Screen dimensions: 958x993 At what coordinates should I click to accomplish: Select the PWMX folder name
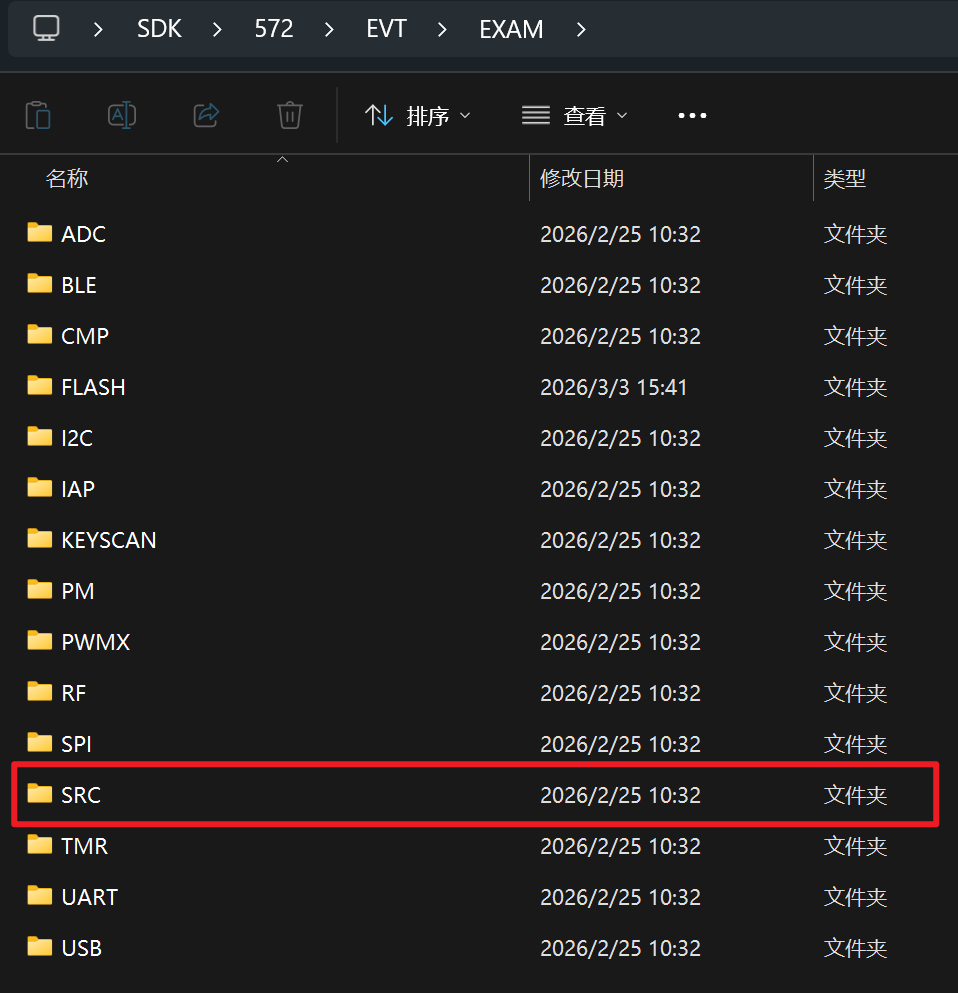96,642
